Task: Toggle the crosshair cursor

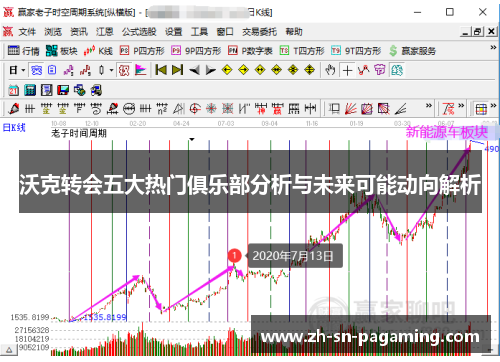Action: pyautogui.click(x=347, y=70)
